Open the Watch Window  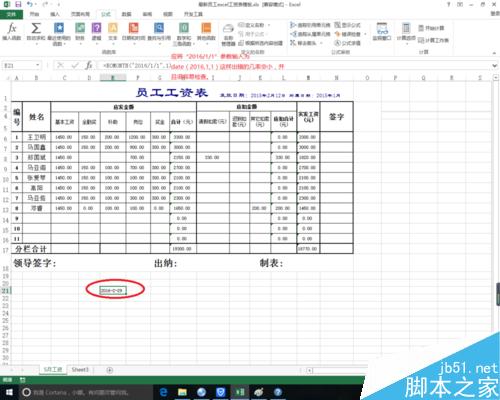[x=382, y=32]
